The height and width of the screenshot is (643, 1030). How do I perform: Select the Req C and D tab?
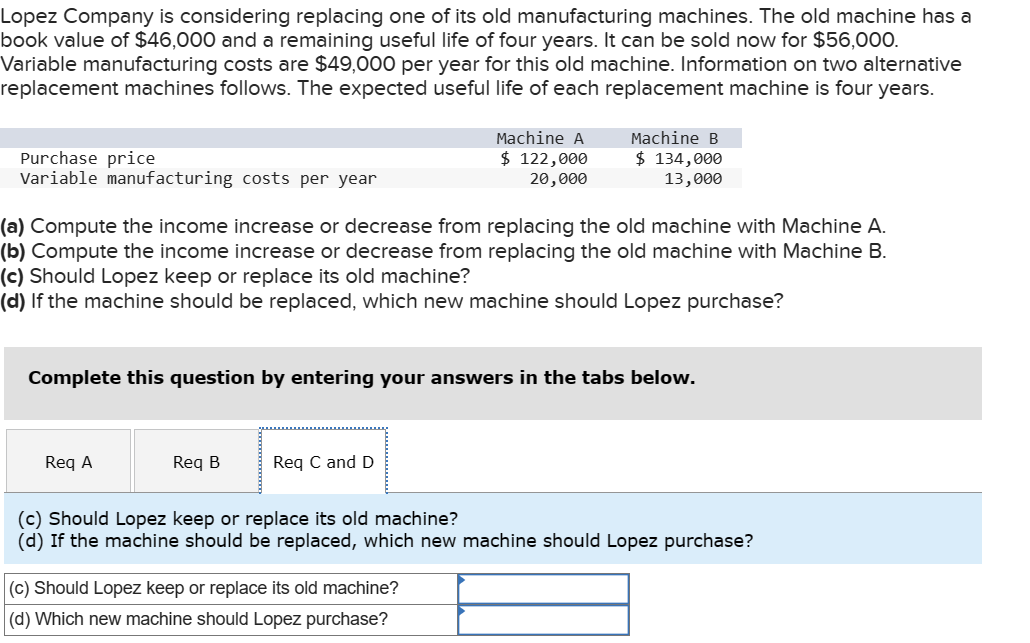tap(322, 461)
